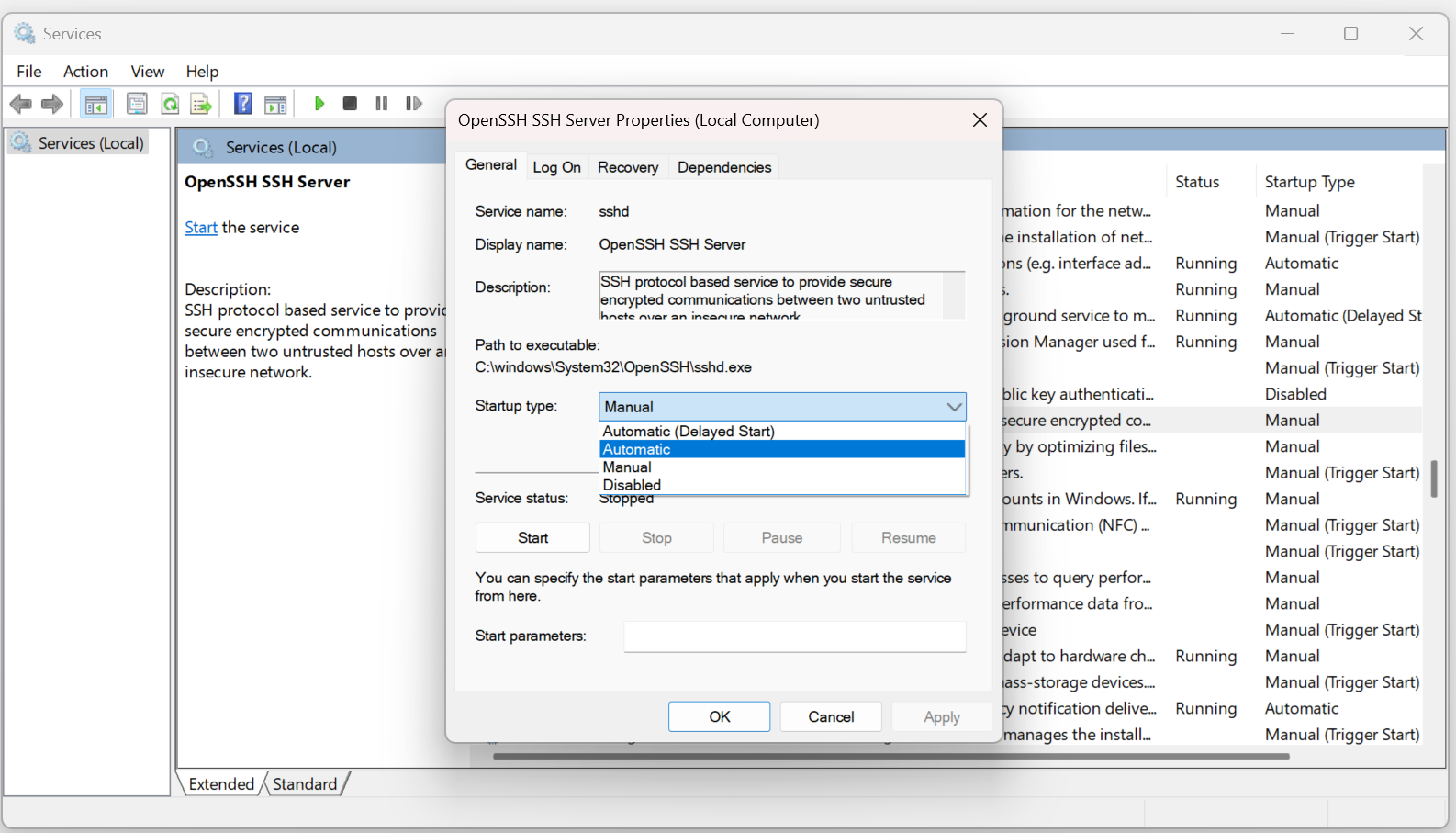Click the Start button in the dialog
Screen dimensions: 1456x833
tap(532, 538)
